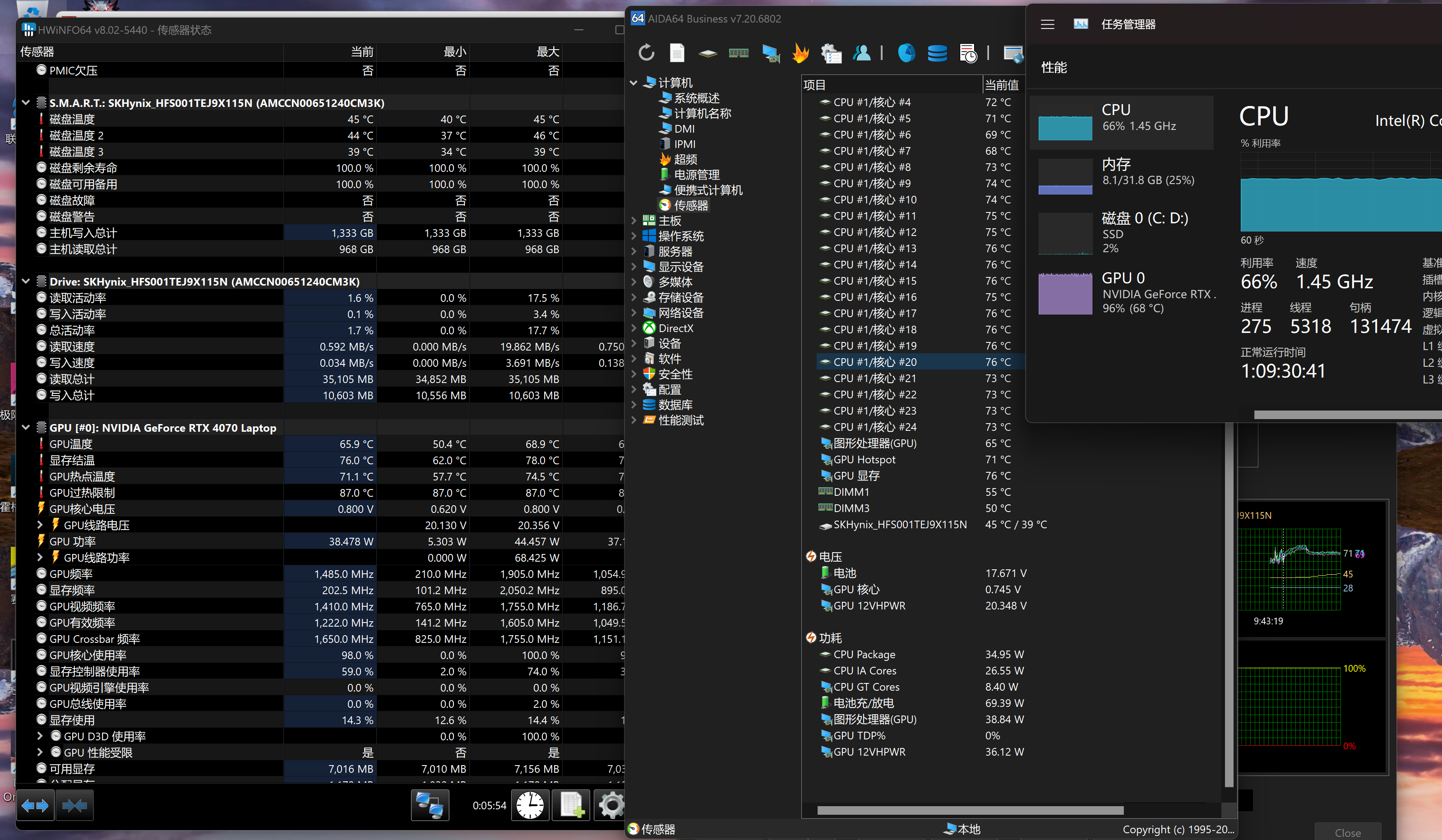Open the gear checklist preferences icon in AIDA64
The height and width of the screenshot is (840, 1442).
(x=831, y=53)
